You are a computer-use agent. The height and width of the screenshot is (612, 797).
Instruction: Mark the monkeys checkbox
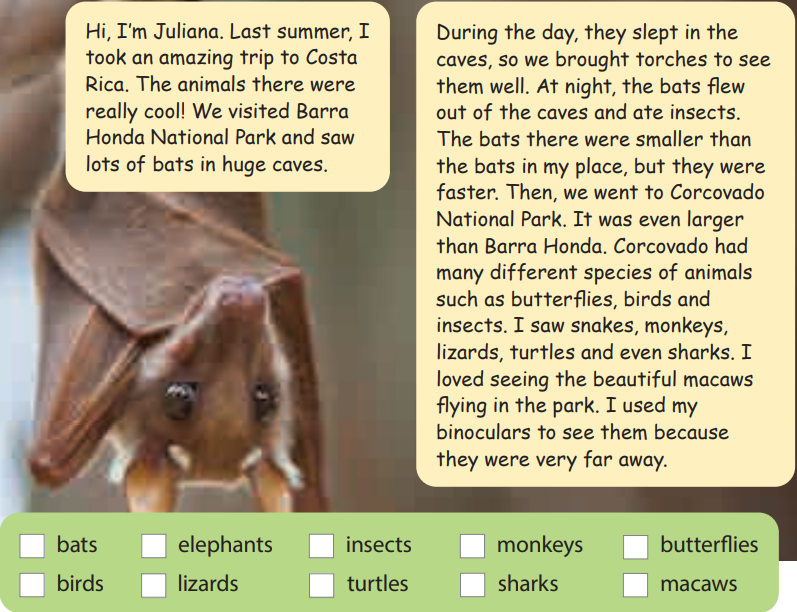coord(472,546)
